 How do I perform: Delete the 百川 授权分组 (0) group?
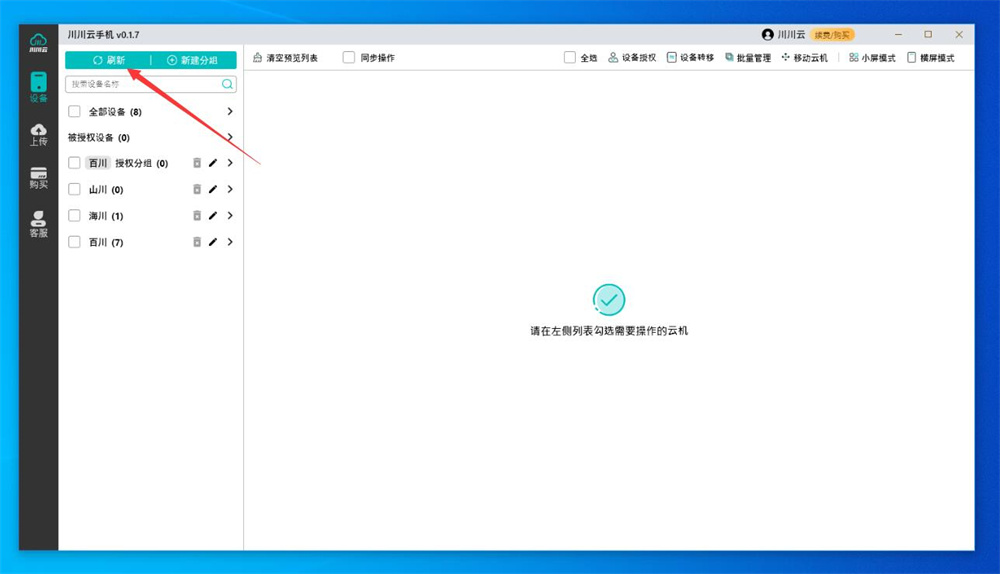point(197,163)
